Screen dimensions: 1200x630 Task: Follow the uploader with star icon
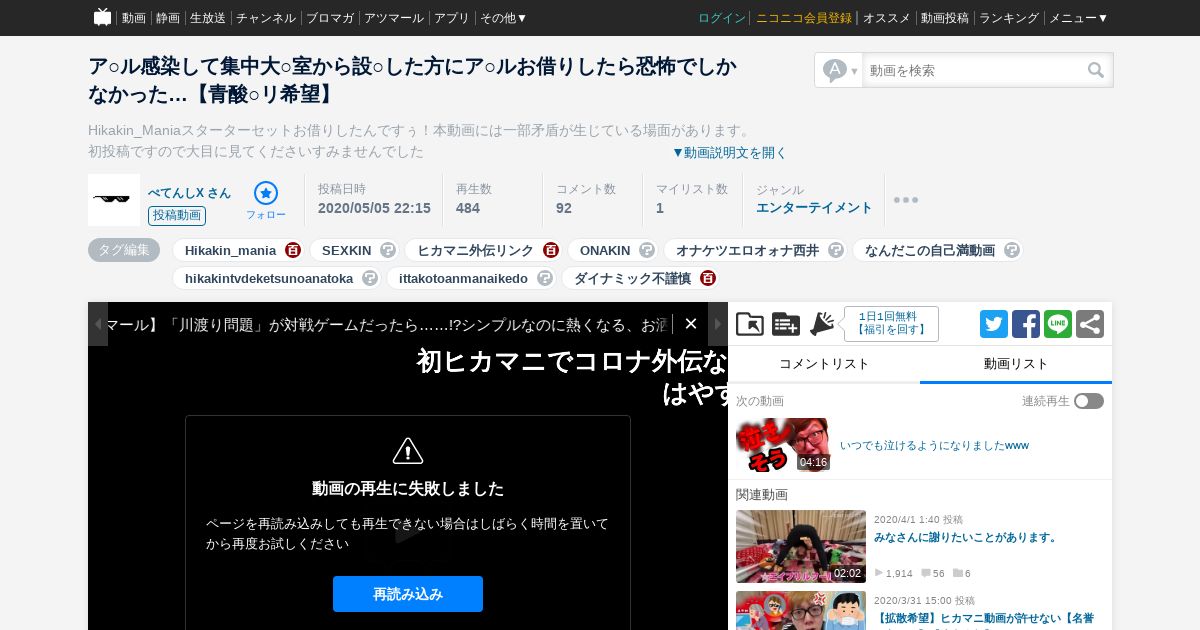[x=266, y=200]
